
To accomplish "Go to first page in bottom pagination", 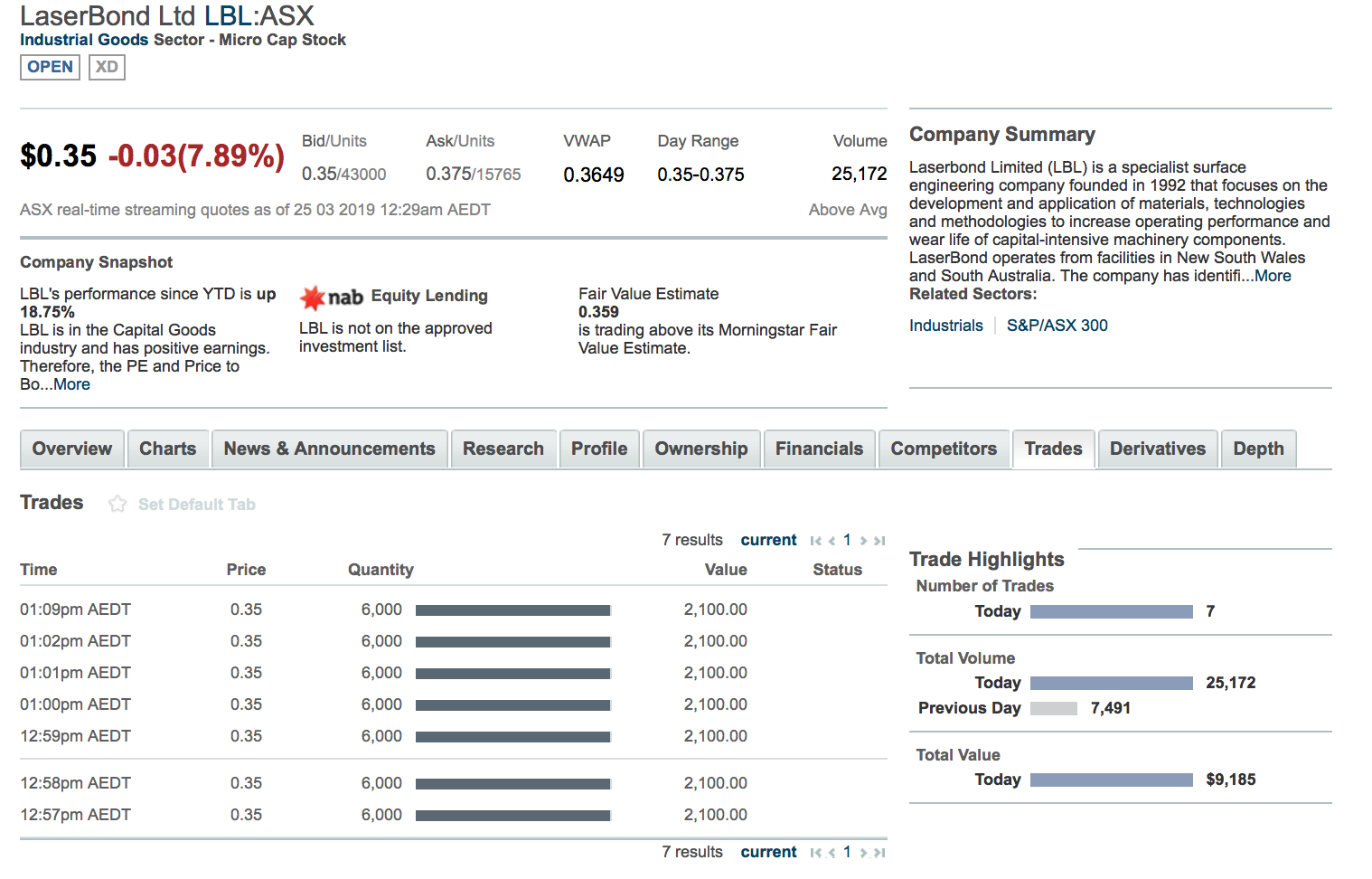I will point(816,853).
